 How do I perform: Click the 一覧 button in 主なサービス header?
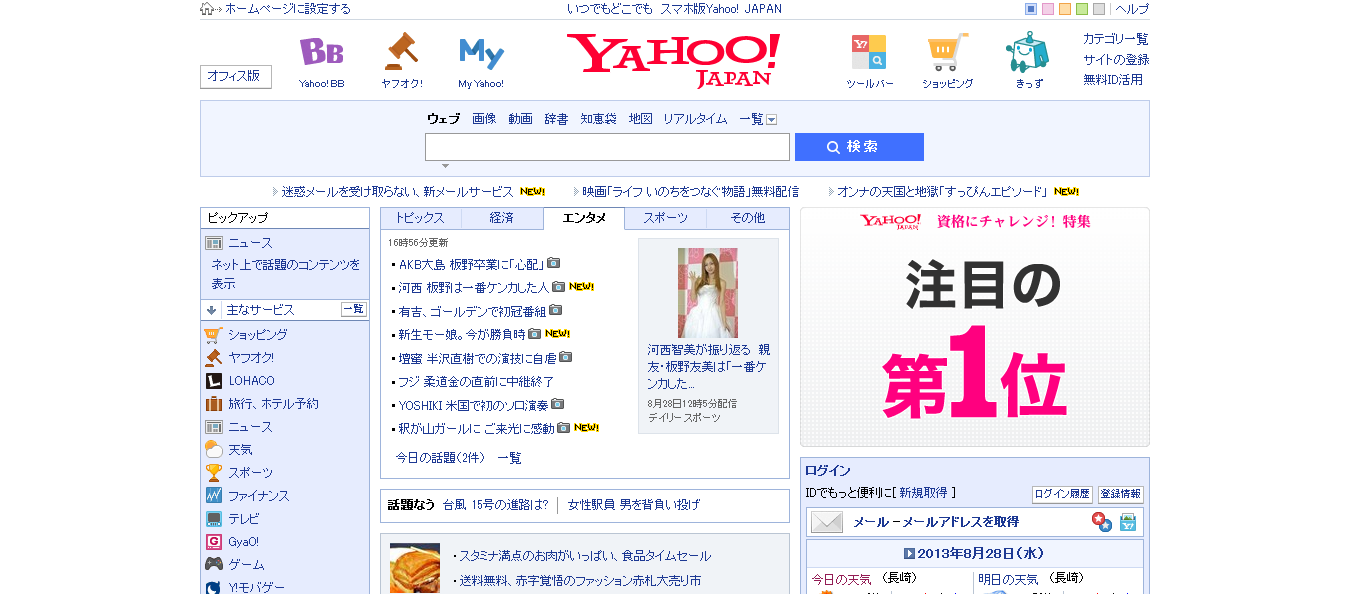pyautogui.click(x=354, y=309)
